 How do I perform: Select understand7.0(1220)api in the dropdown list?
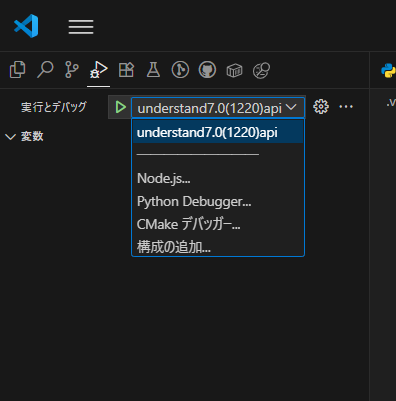tap(218, 132)
